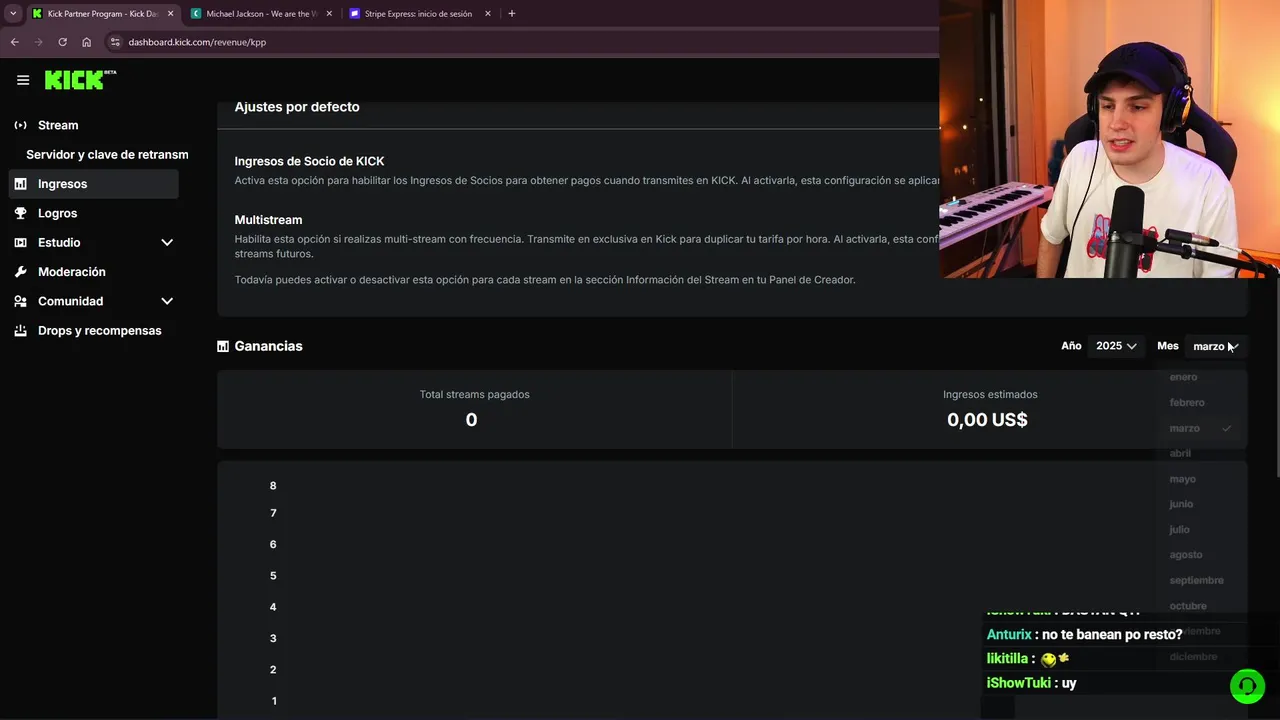Click the Total streams pagados value 0
Image resolution: width=1280 pixels, height=720 pixels.
pyautogui.click(x=471, y=420)
